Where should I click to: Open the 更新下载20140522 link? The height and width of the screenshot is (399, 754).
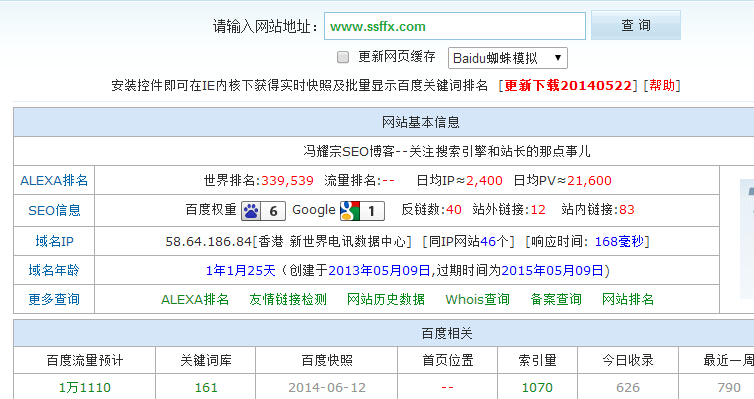568,86
